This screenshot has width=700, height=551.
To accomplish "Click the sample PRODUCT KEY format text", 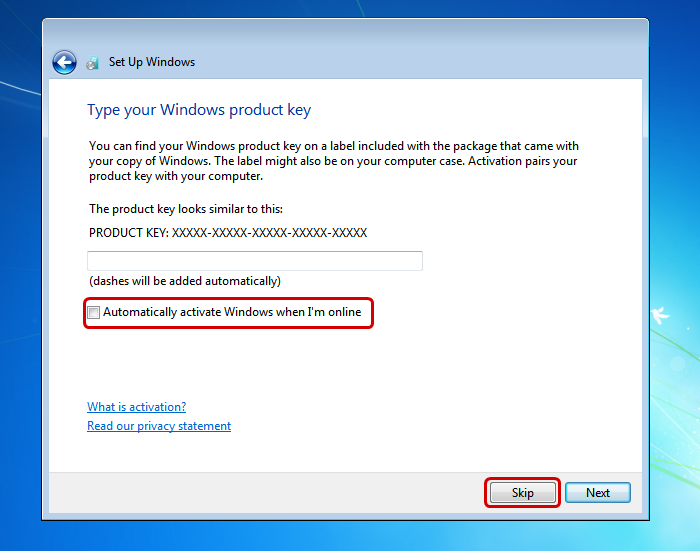I will click(228, 233).
